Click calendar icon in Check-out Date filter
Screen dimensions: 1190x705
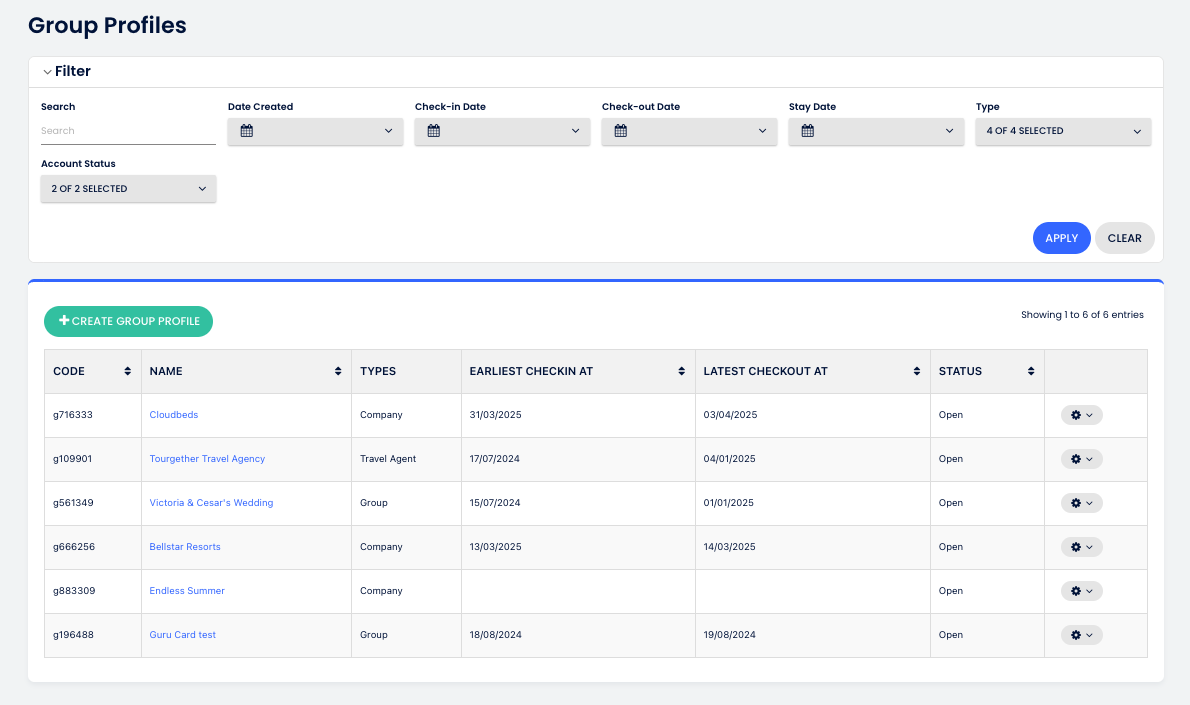[x=621, y=131]
